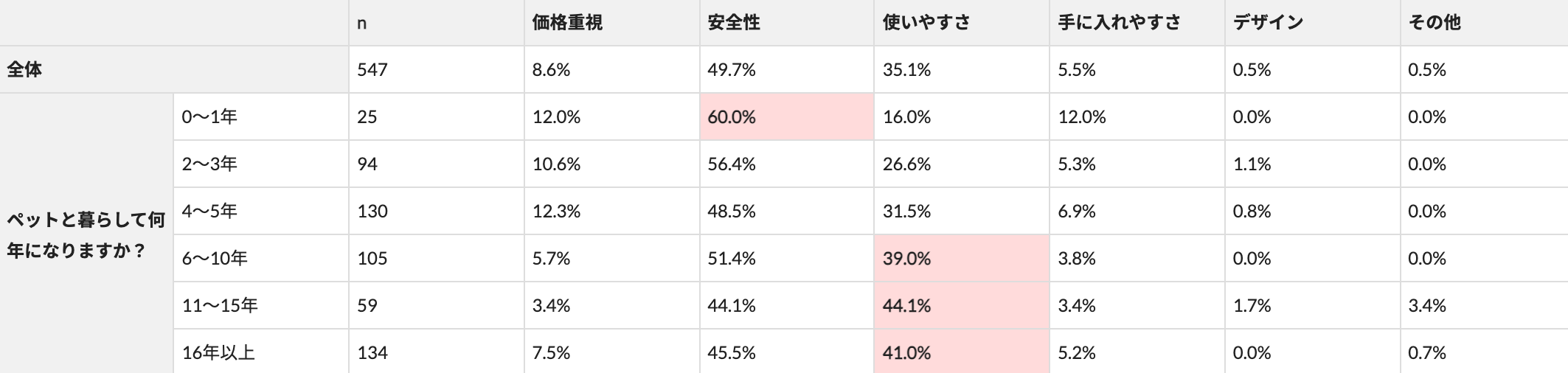Click the 11〜15年 row label
Screen dimensions: 1568x373
220,306
